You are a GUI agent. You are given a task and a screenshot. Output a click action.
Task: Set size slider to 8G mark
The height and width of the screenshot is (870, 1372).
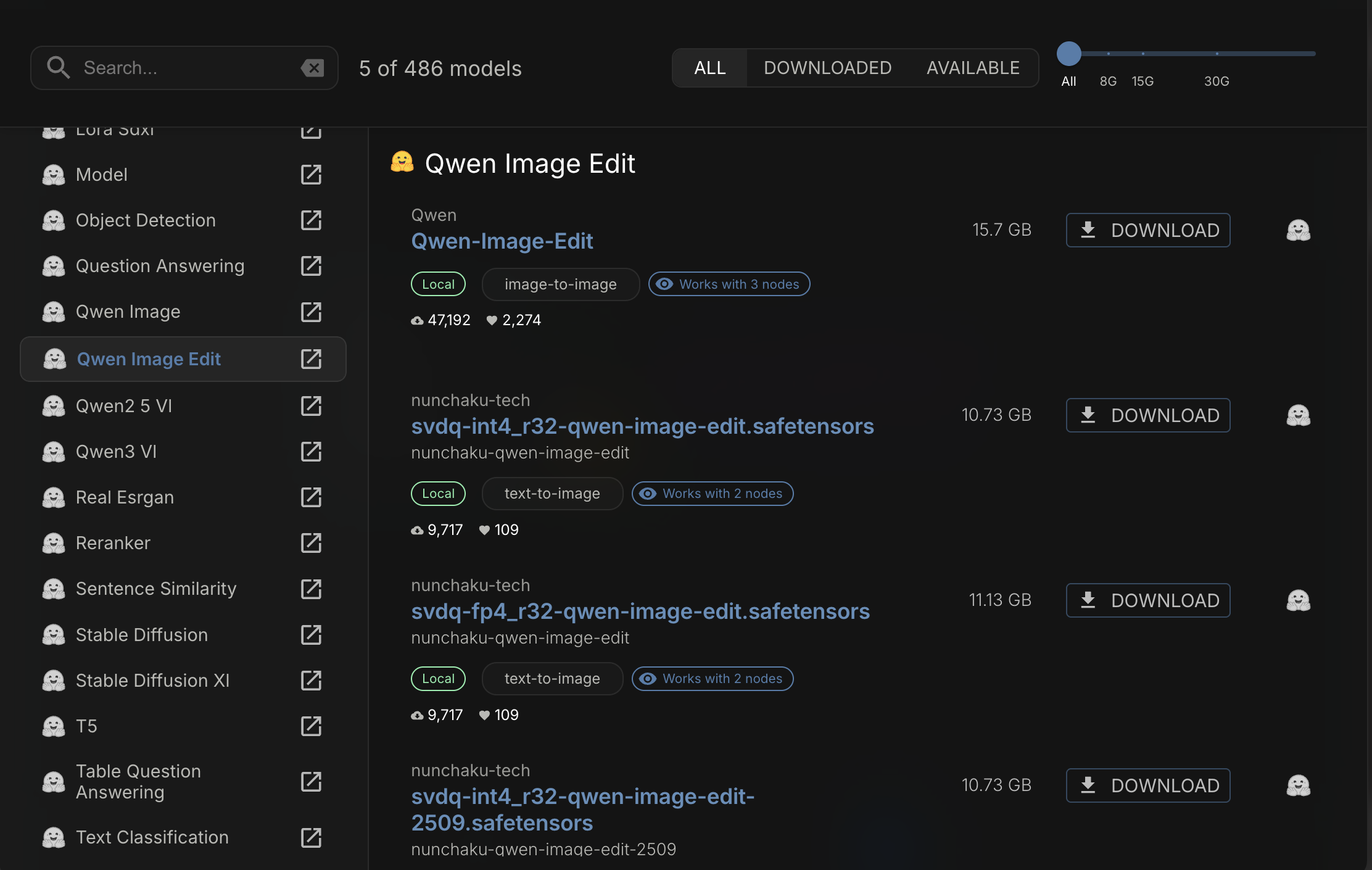[1109, 54]
